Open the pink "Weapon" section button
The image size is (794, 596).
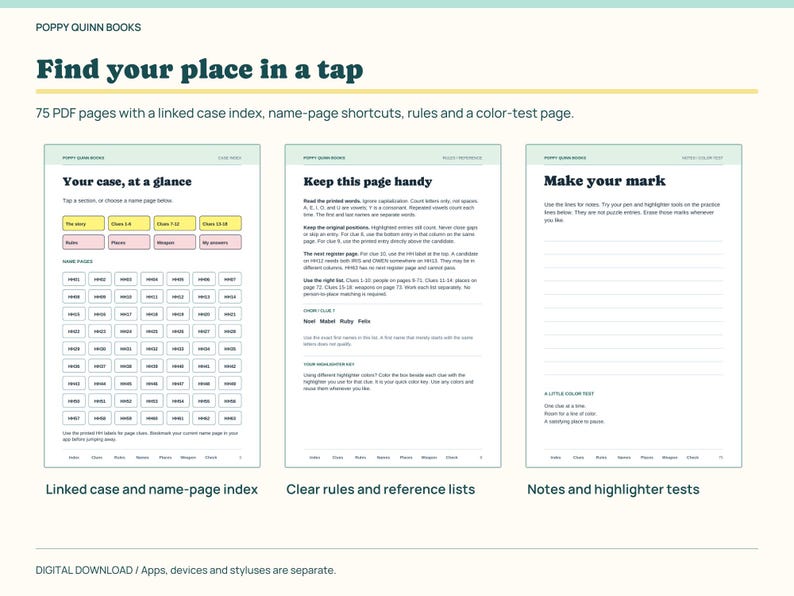(x=175, y=242)
